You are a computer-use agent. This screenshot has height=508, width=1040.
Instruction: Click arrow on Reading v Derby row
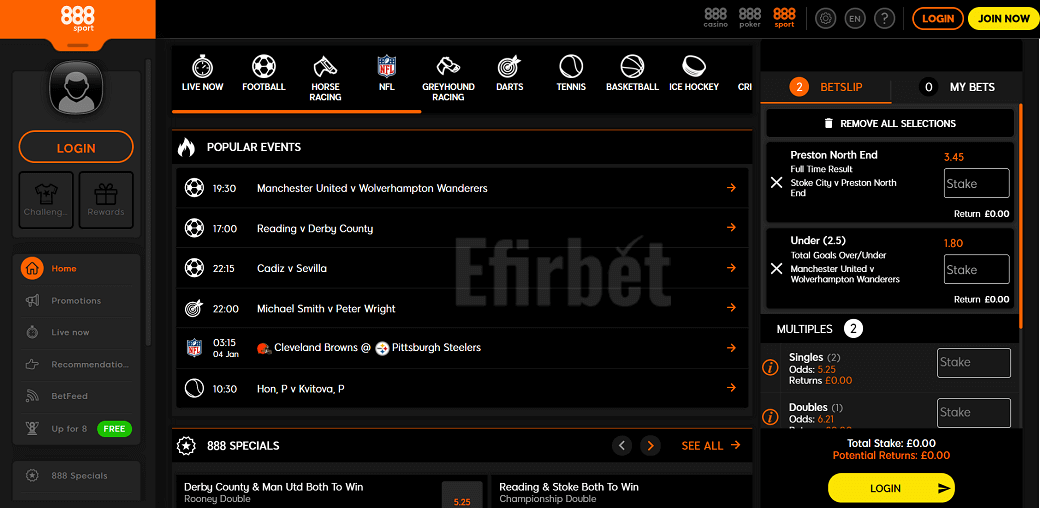pyautogui.click(x=732, y=227)
